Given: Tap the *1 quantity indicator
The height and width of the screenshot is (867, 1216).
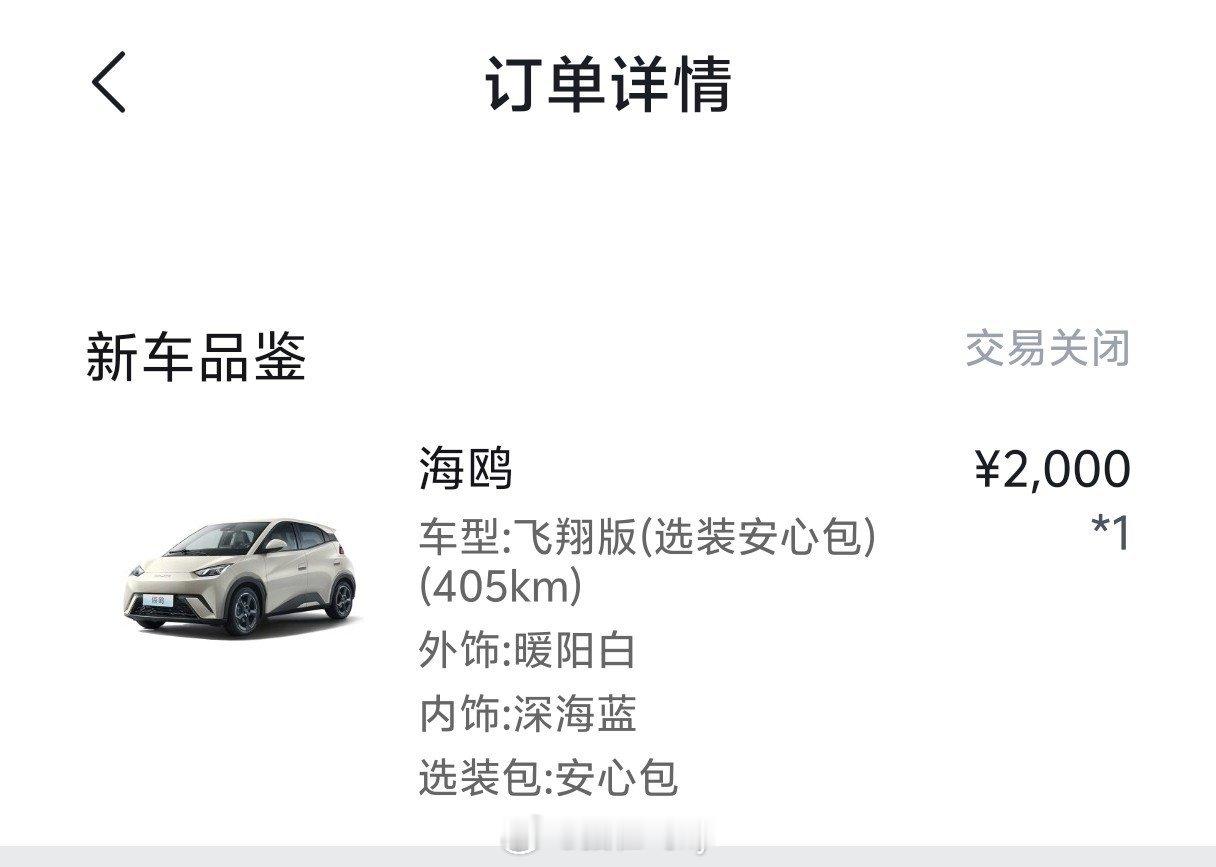Looking at the screenshot, I should [1111, 534].
